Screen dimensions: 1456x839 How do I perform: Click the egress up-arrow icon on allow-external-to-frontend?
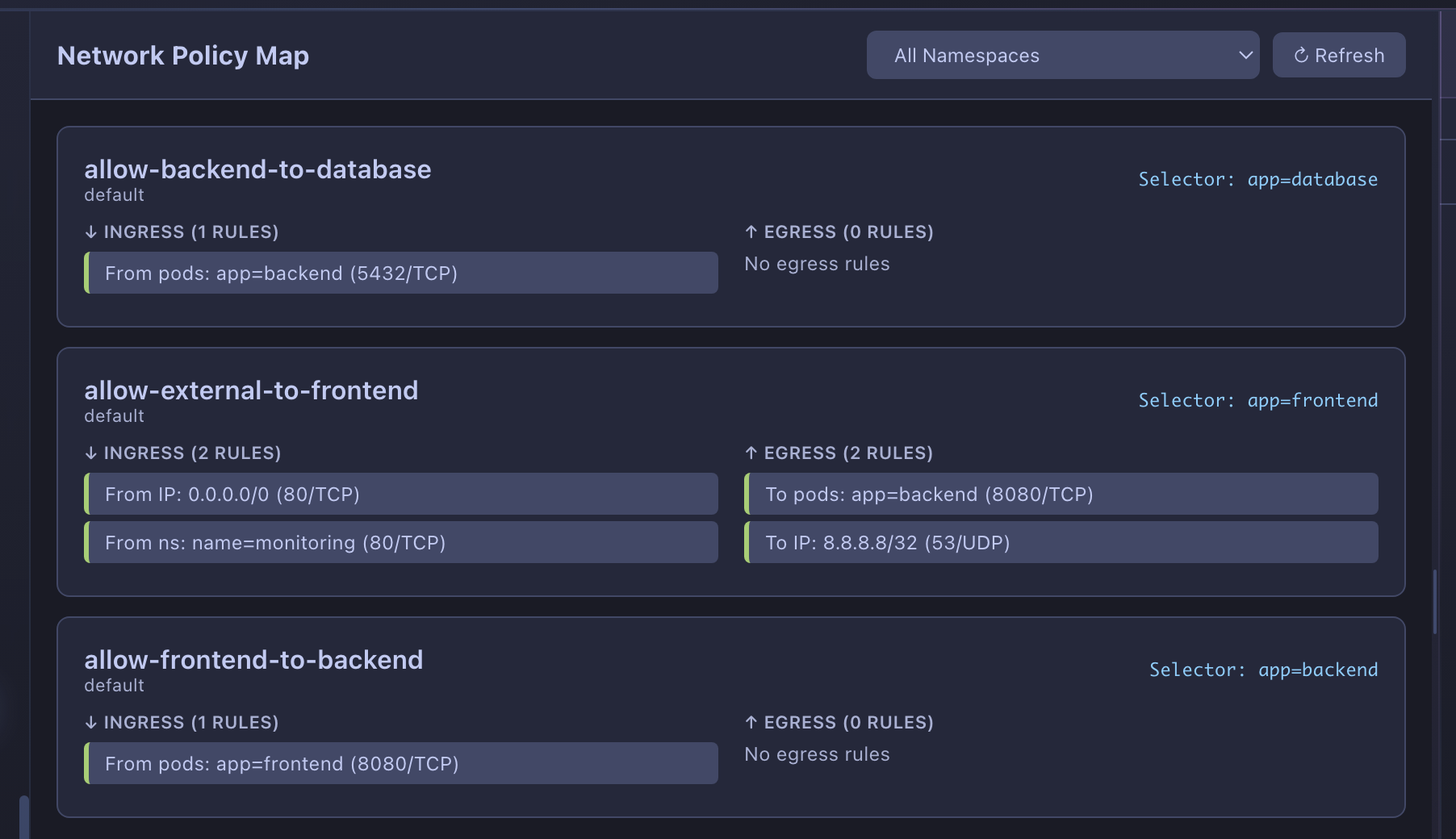(751, 453)
